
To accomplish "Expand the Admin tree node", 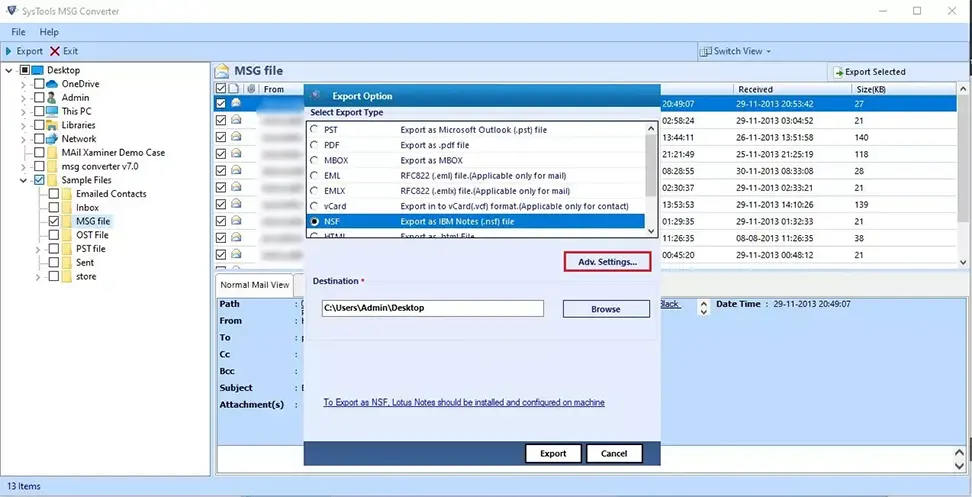I will (23, 97).
